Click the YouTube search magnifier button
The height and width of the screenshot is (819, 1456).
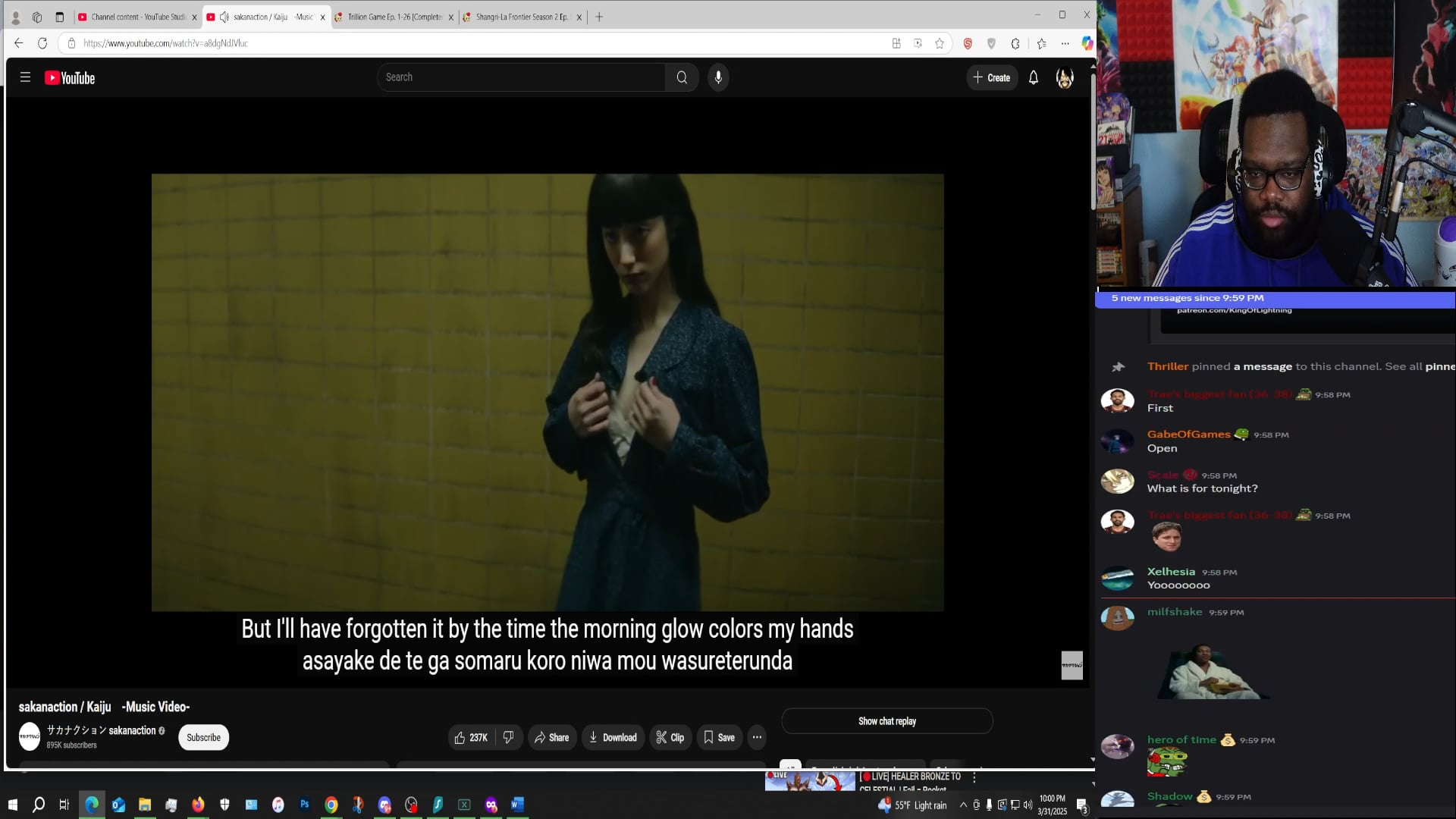(682, 77)
